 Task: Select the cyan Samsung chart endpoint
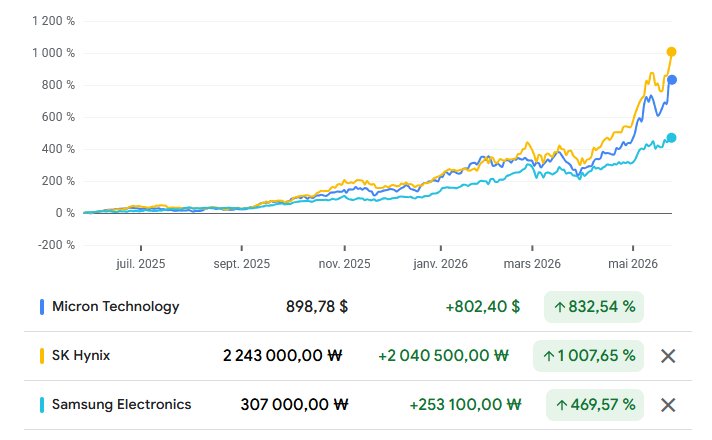pyautogui.click(x=671, y=138)
